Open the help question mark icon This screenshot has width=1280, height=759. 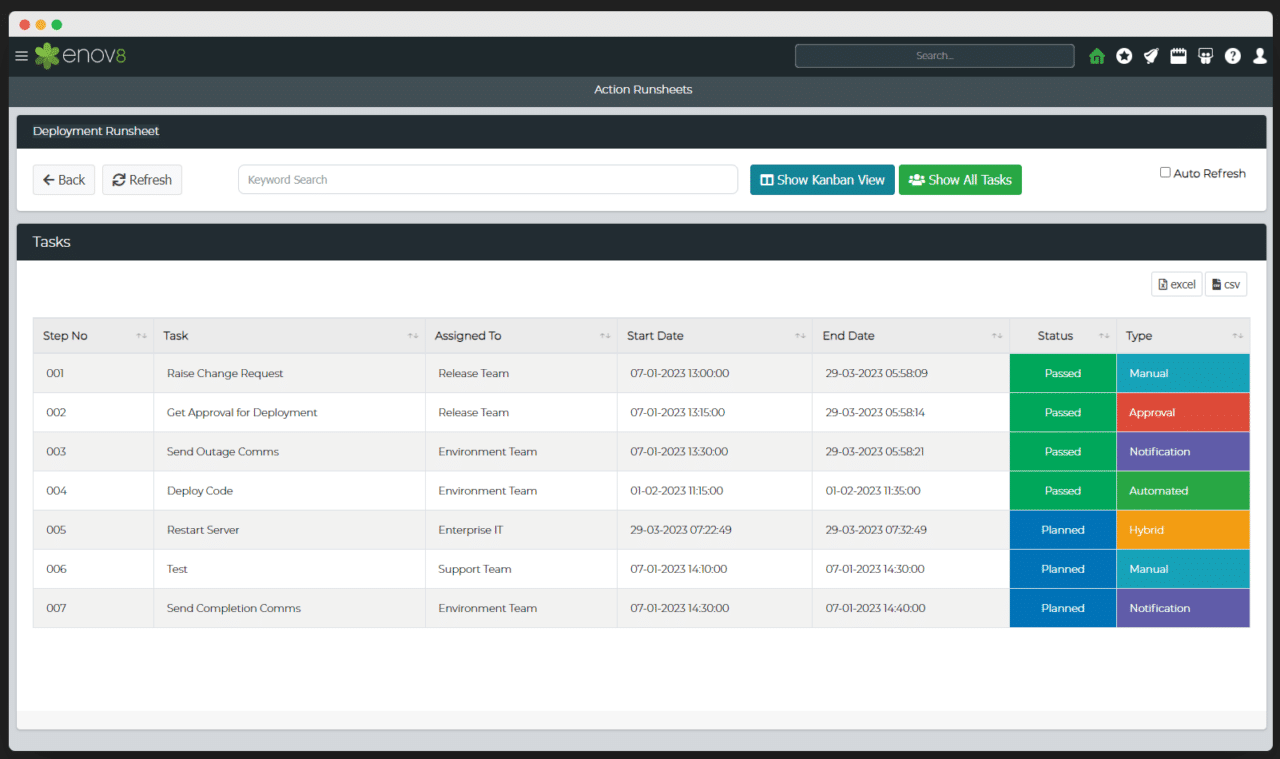point(1232,56)
